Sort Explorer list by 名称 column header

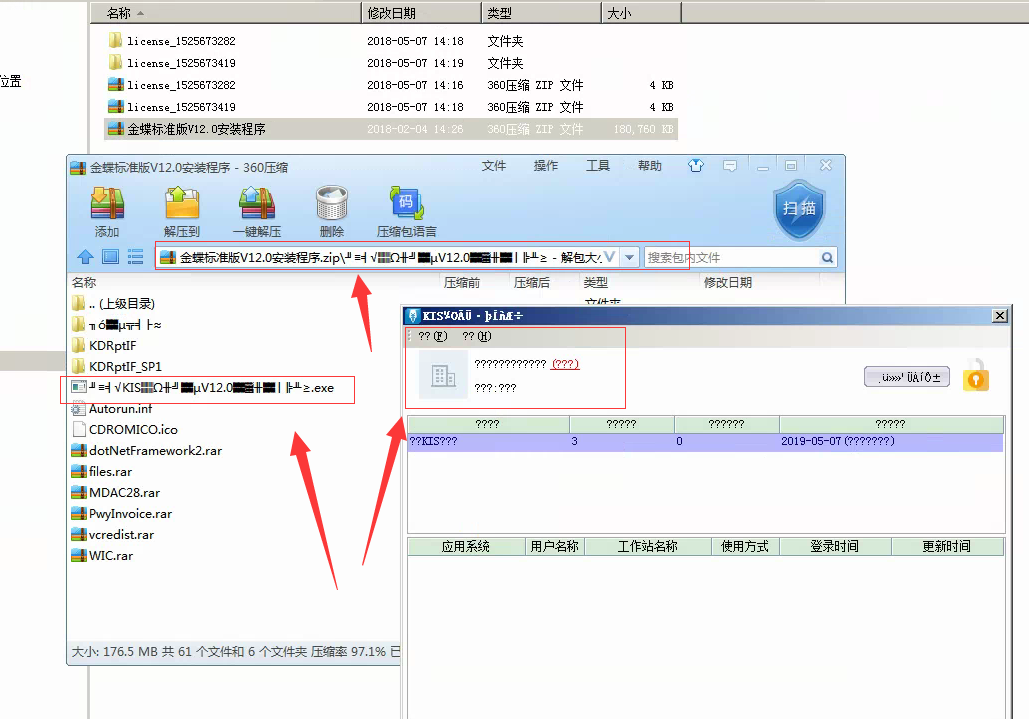[x=226, y=13]
